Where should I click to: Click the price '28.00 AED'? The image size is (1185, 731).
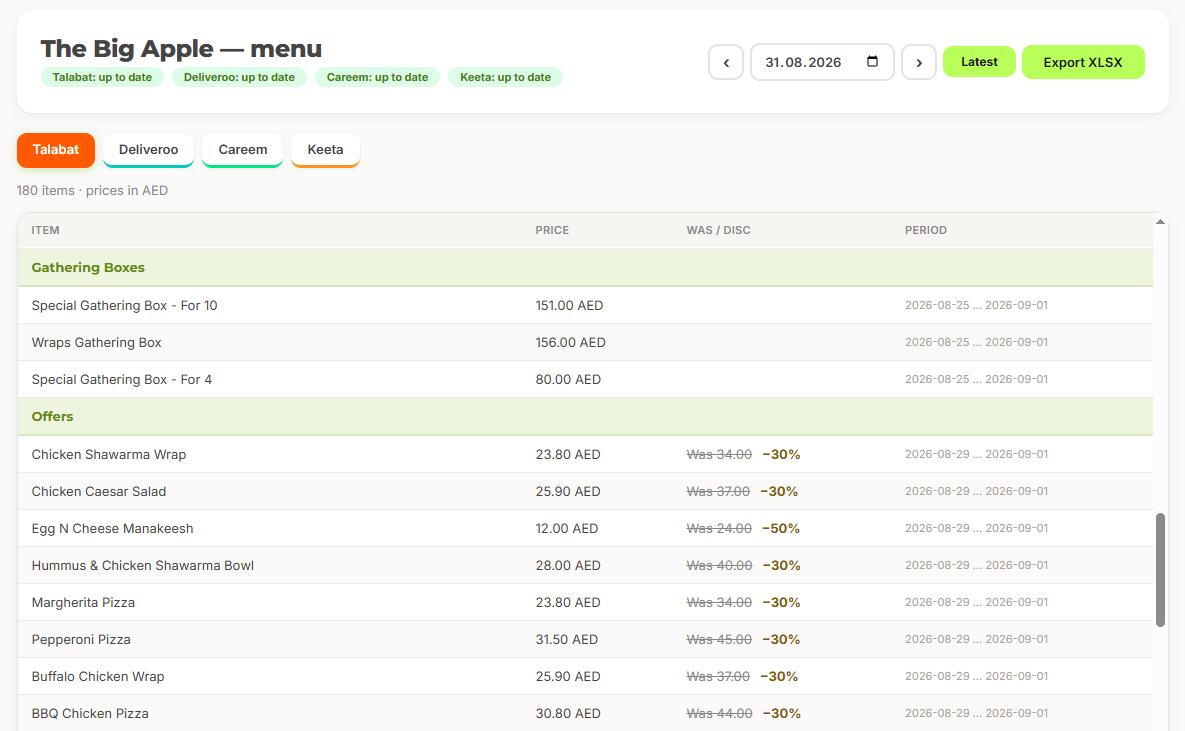pos(568,565)
